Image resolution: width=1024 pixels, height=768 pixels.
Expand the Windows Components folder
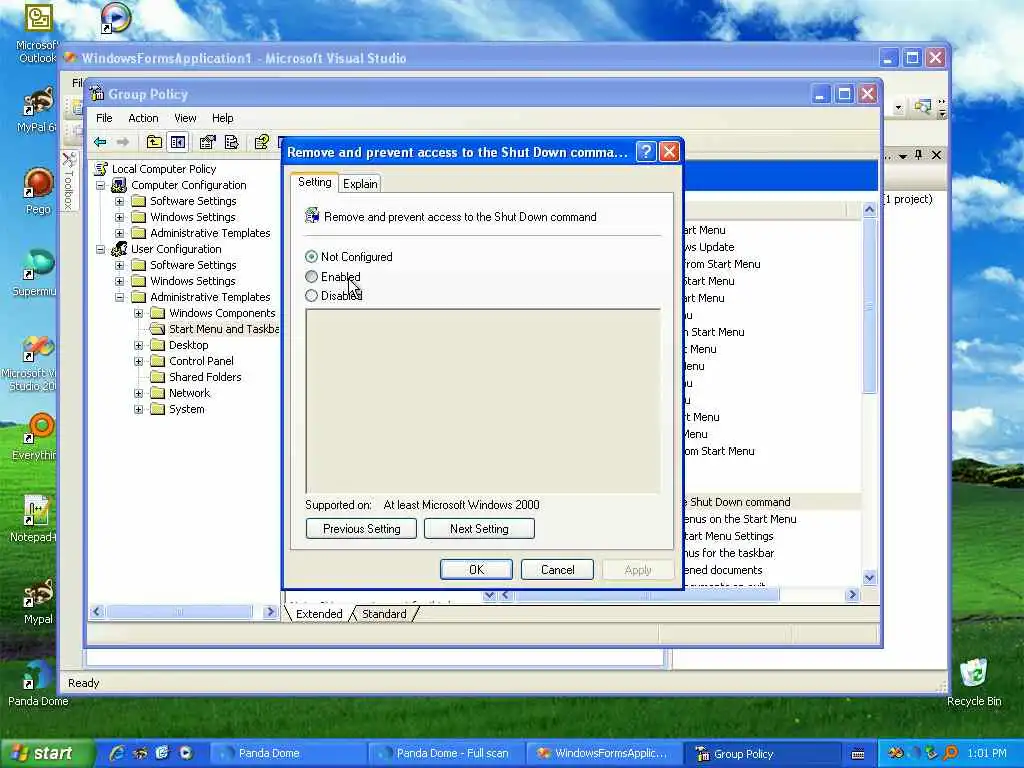pos(138,313)
